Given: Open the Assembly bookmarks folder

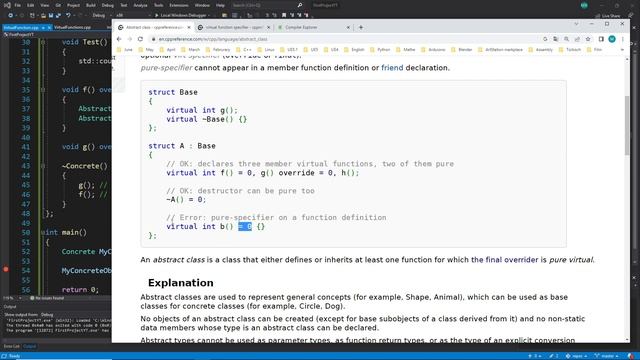Looking at the screenshot, I should click(540, 50).
